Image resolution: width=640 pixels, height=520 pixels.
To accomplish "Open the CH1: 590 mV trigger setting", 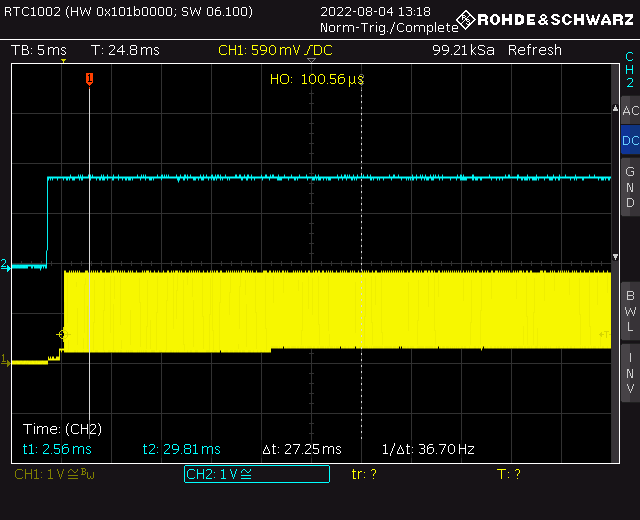I will coord(275,50).
